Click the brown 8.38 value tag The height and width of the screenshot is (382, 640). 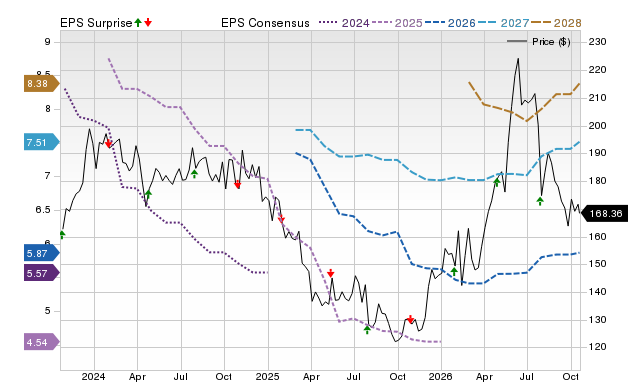42,84
